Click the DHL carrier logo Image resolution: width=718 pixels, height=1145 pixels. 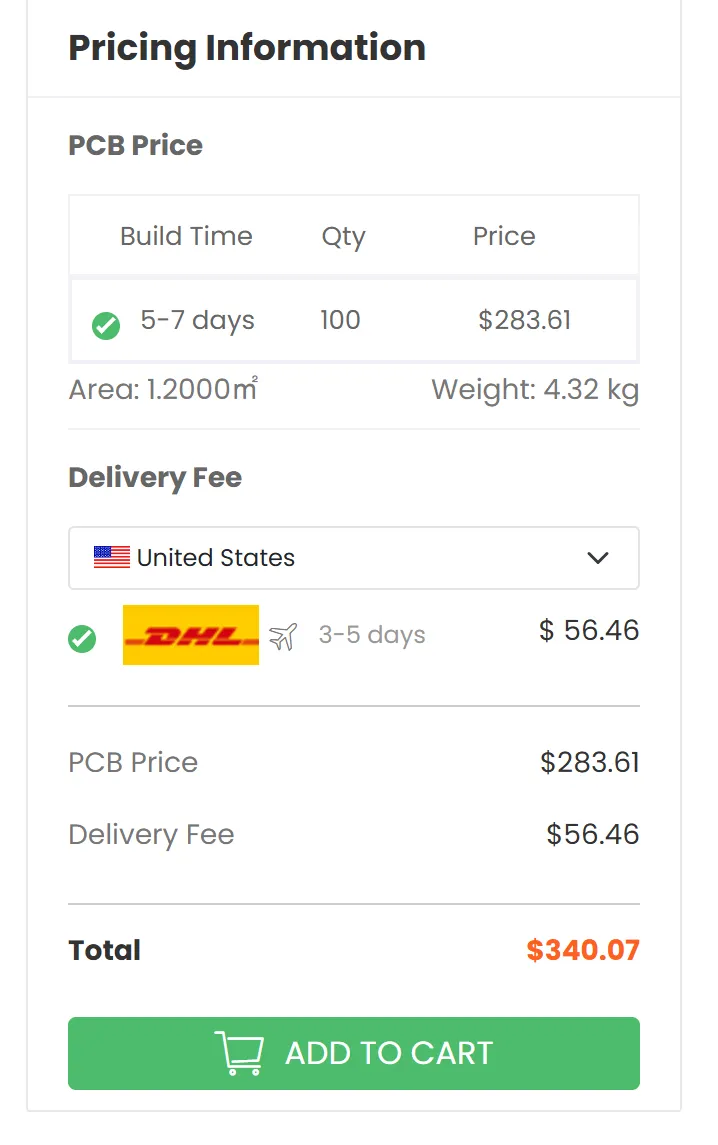[x=191, y=635]
